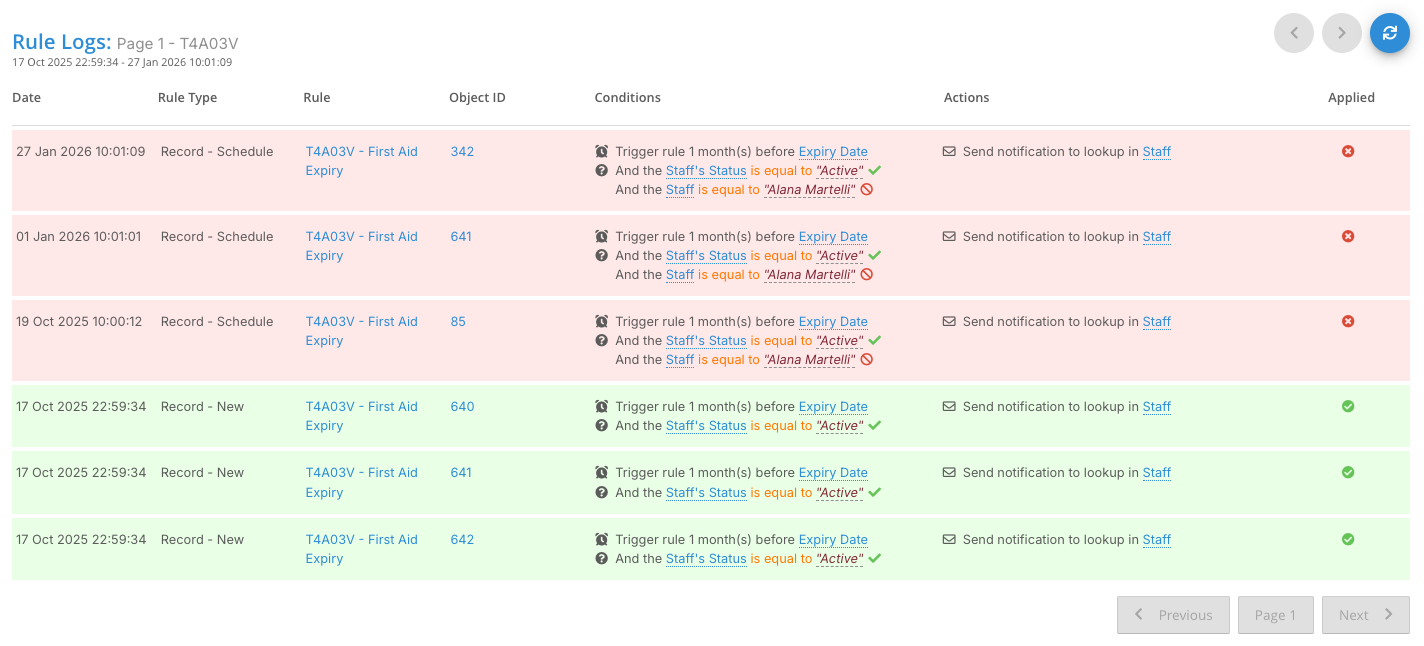Click envelope icon in 01 Jan 2026 row

(x=949, y=237)
